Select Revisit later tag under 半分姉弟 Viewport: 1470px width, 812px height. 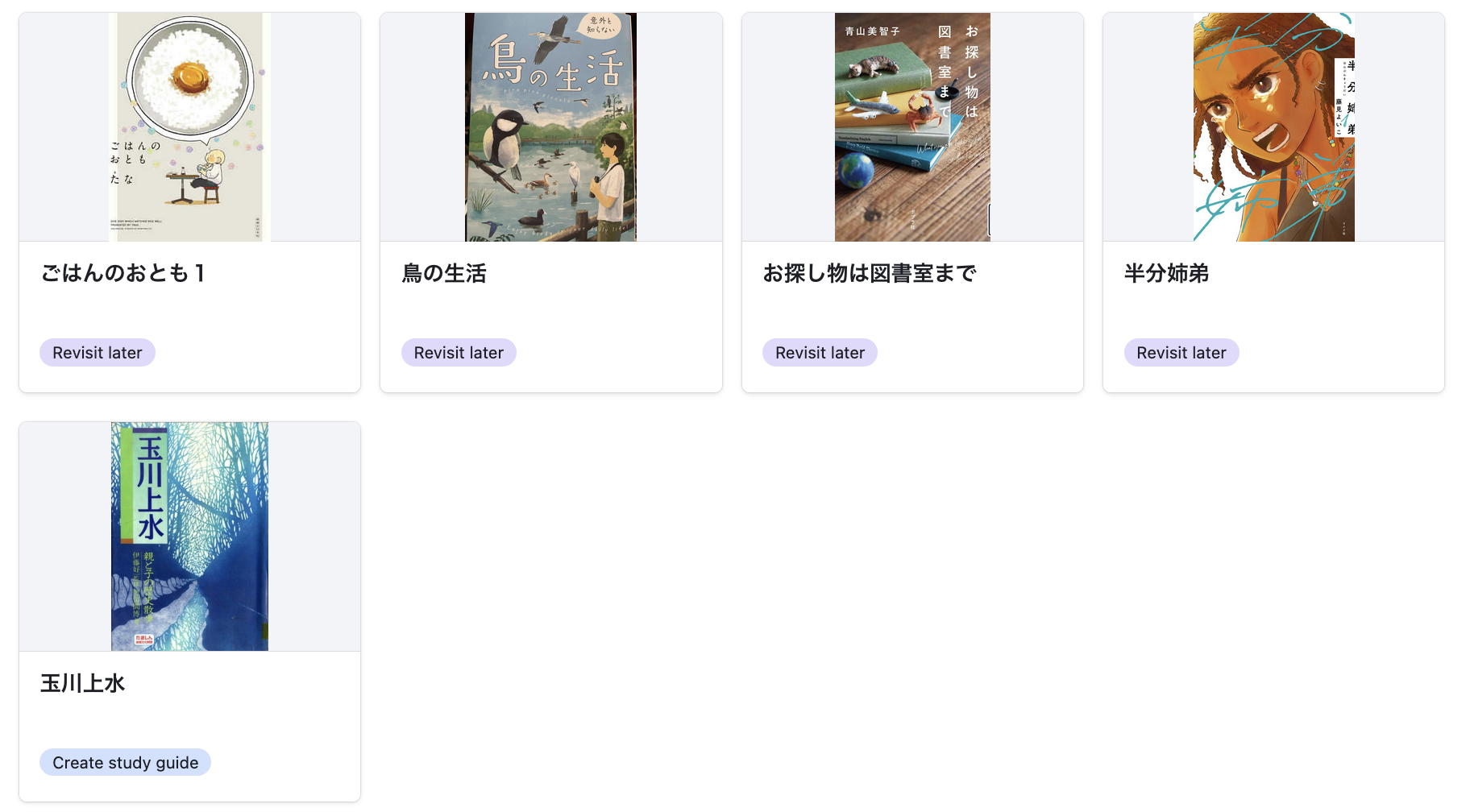[1181, 353]
